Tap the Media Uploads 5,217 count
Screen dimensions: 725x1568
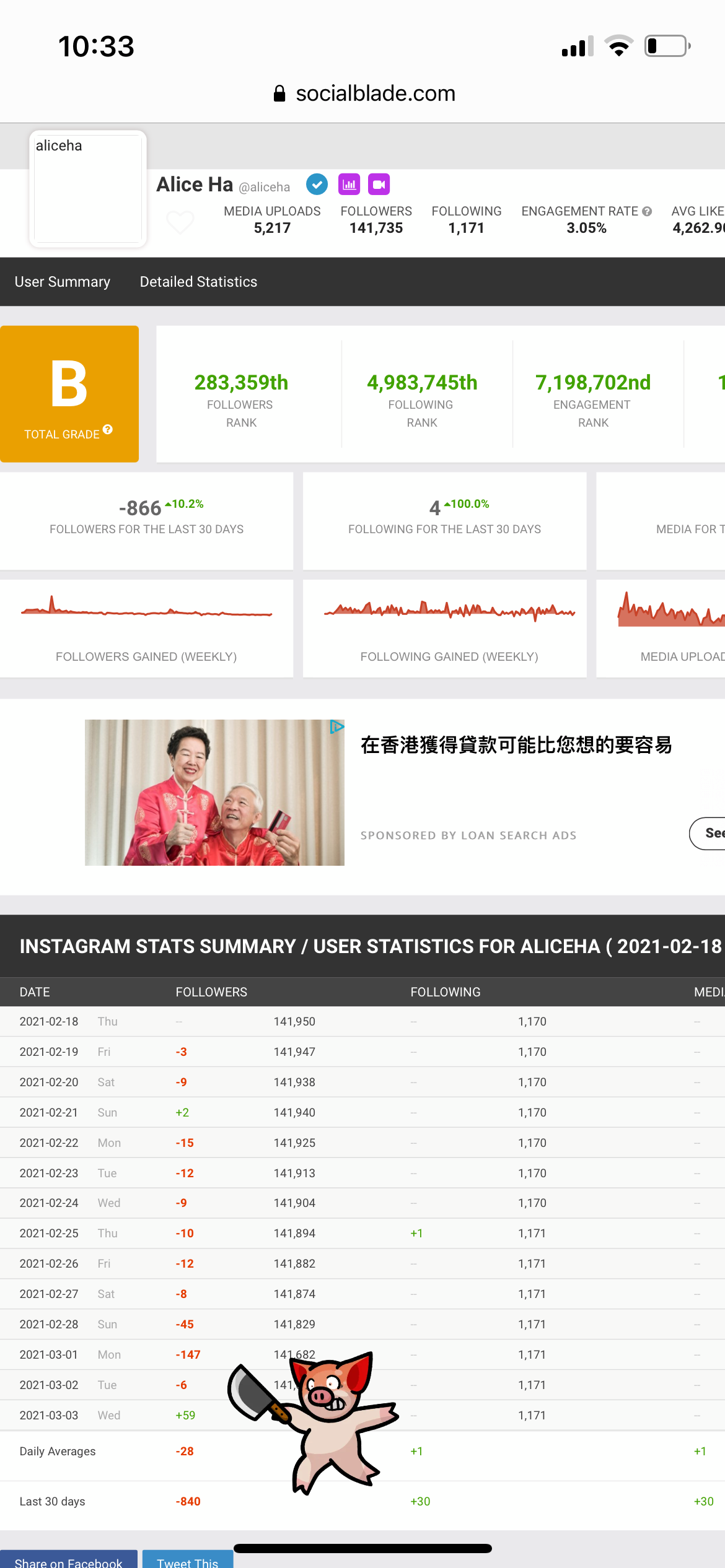[272, 228]
